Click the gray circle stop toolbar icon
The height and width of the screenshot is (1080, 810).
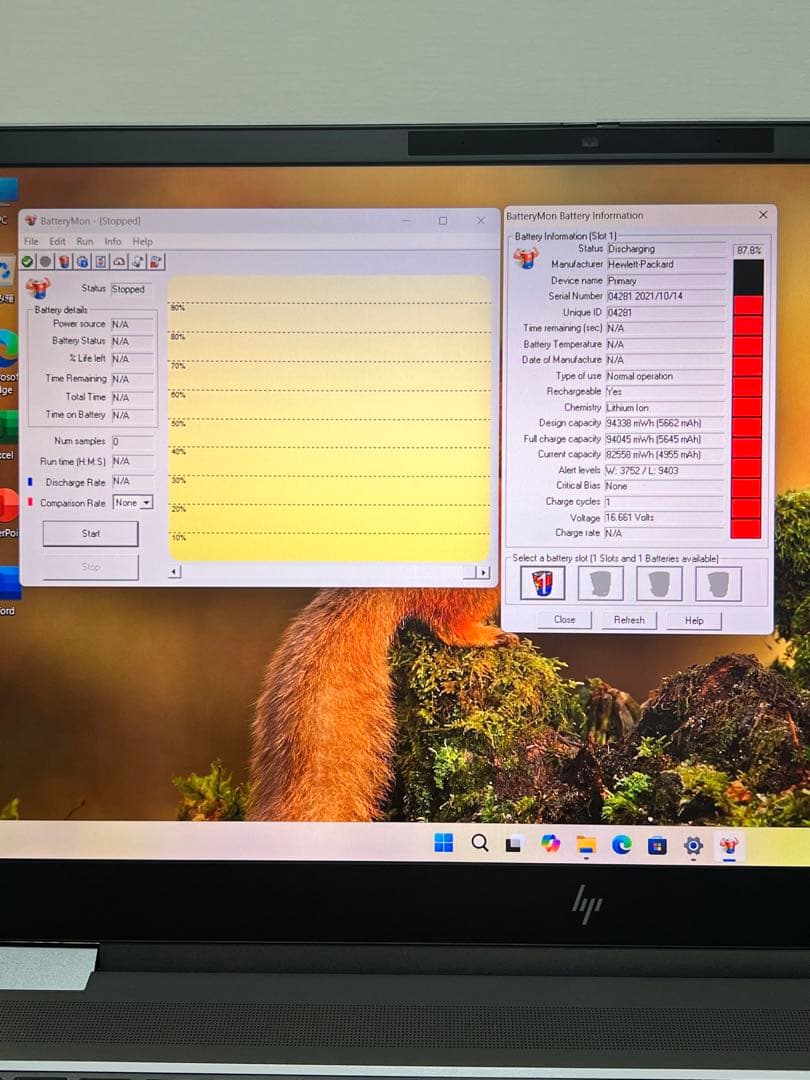tap(45, 262)
